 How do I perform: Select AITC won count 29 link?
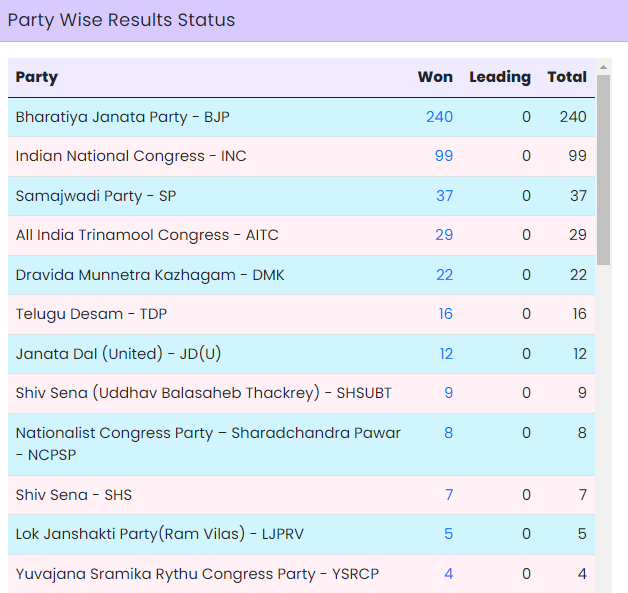444,235
